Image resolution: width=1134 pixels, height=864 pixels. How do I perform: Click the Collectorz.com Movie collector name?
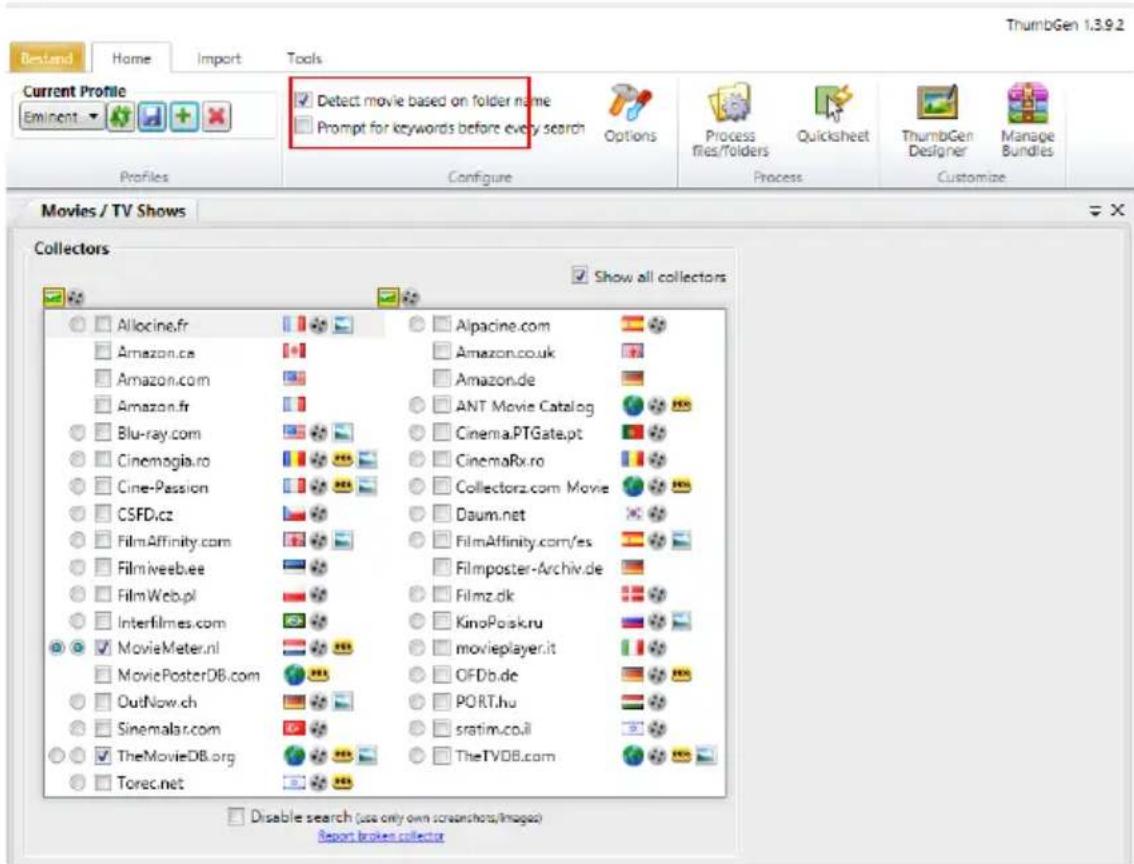532,487
